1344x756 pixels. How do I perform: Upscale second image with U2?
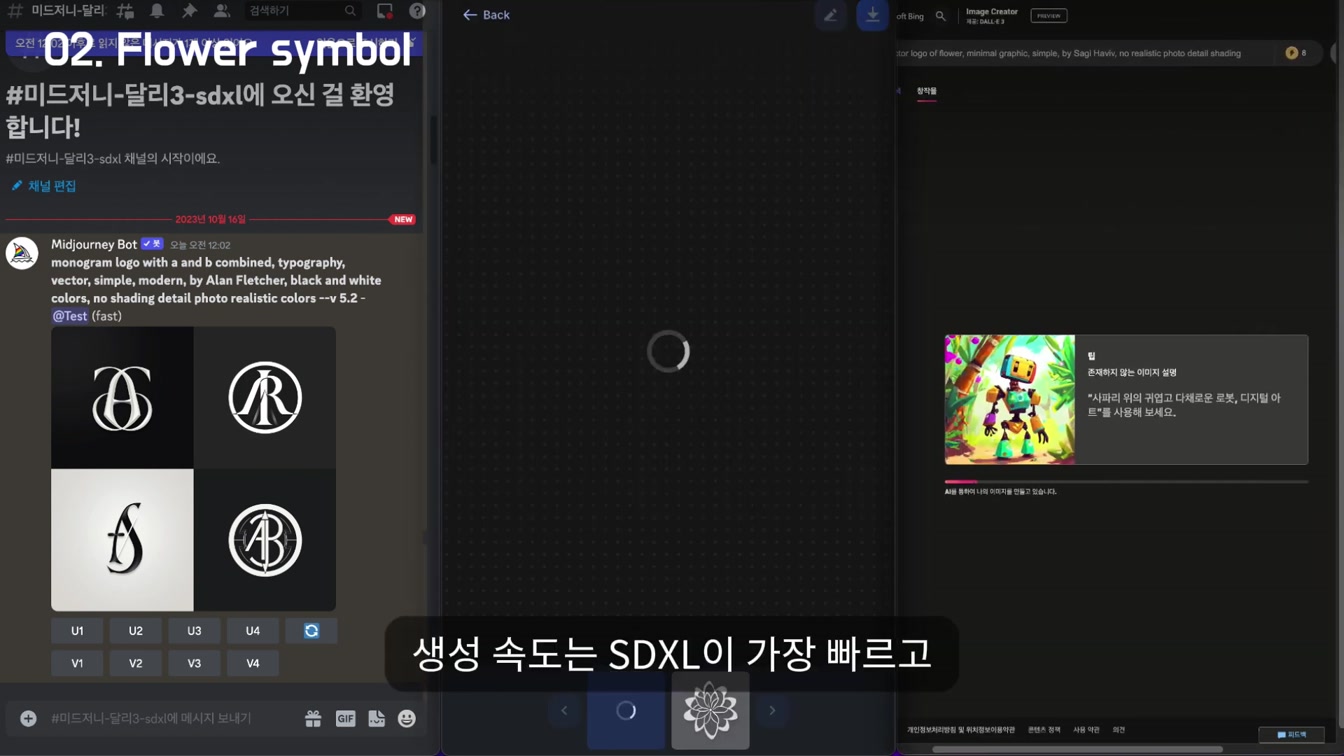click(135, 631)
